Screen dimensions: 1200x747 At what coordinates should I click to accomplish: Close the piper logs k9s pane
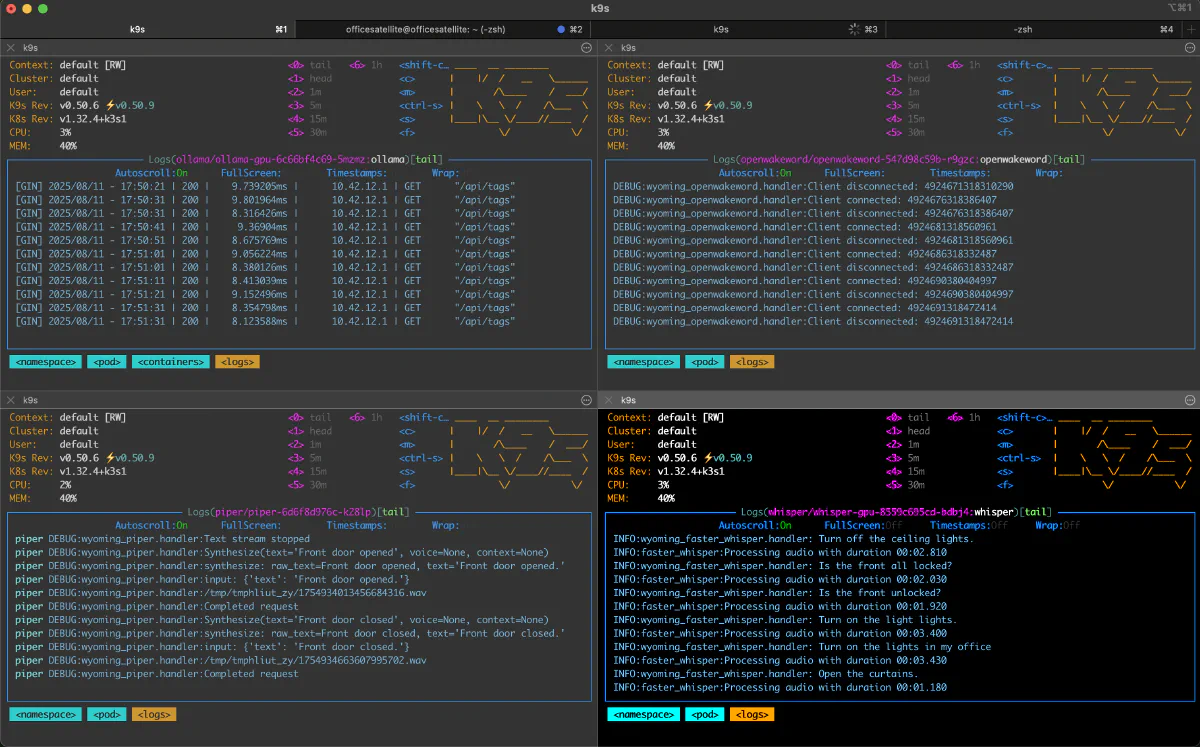point(11,399)
